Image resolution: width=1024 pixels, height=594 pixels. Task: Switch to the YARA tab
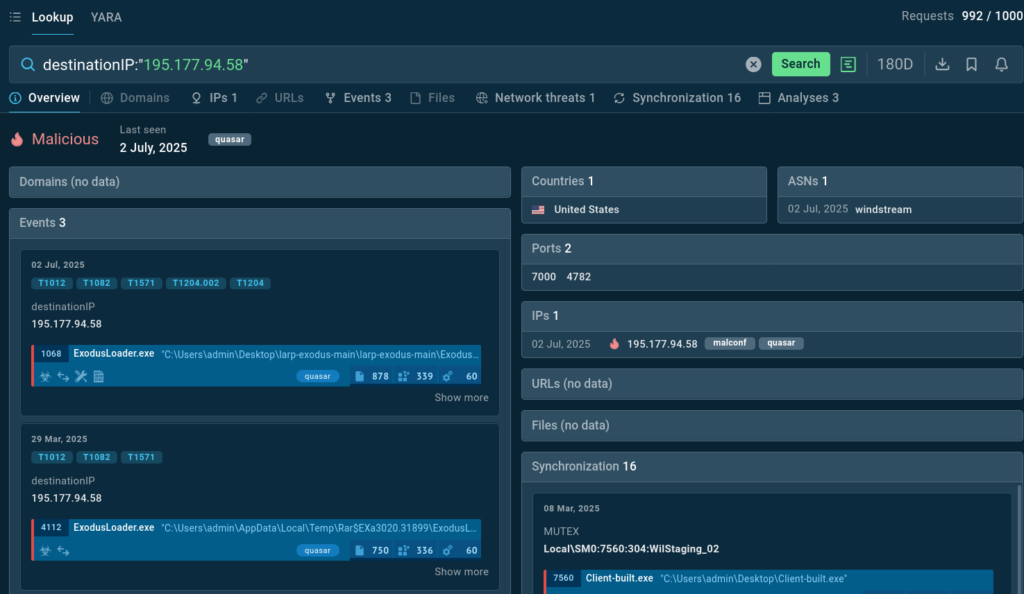click(x=106, y=17)
